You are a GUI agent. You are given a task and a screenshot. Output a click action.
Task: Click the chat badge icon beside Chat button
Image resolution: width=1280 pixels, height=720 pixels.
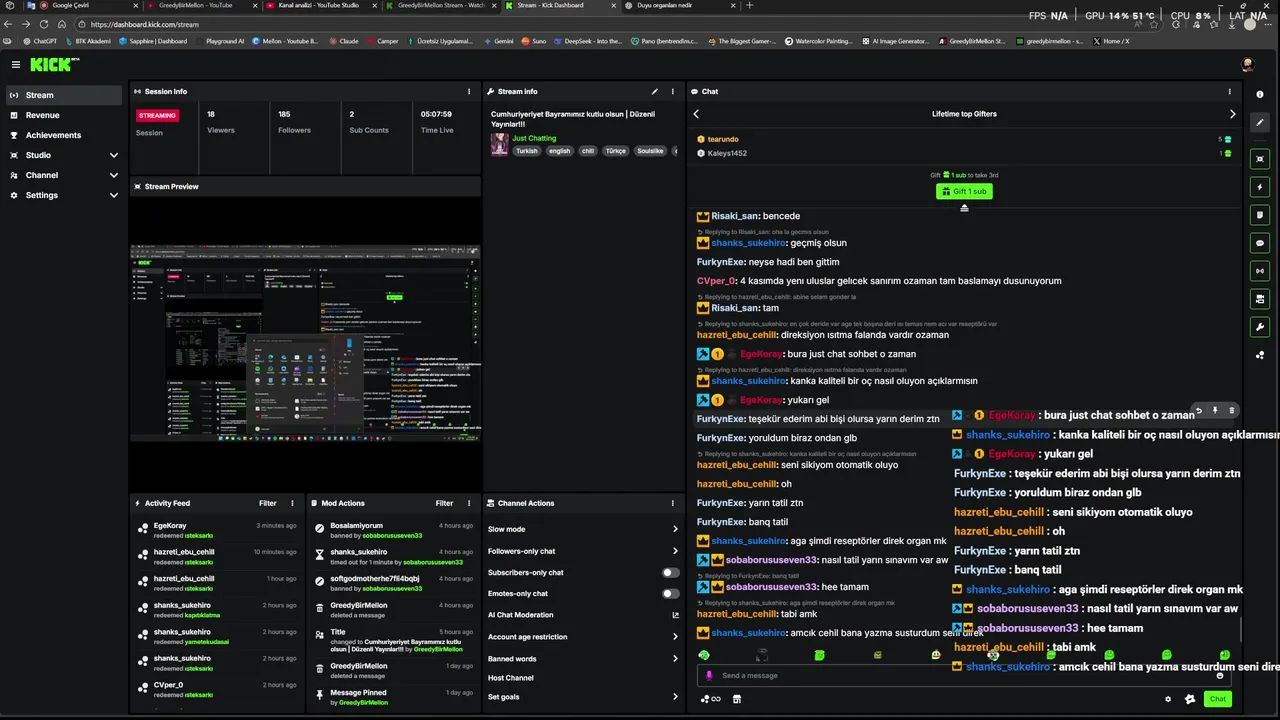[x=1190, y=699]
